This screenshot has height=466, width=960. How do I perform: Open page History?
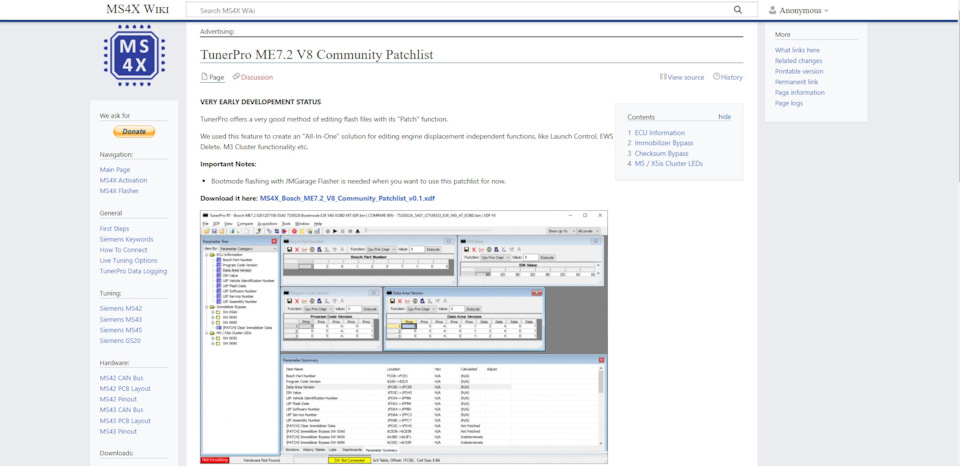point(728,77)
